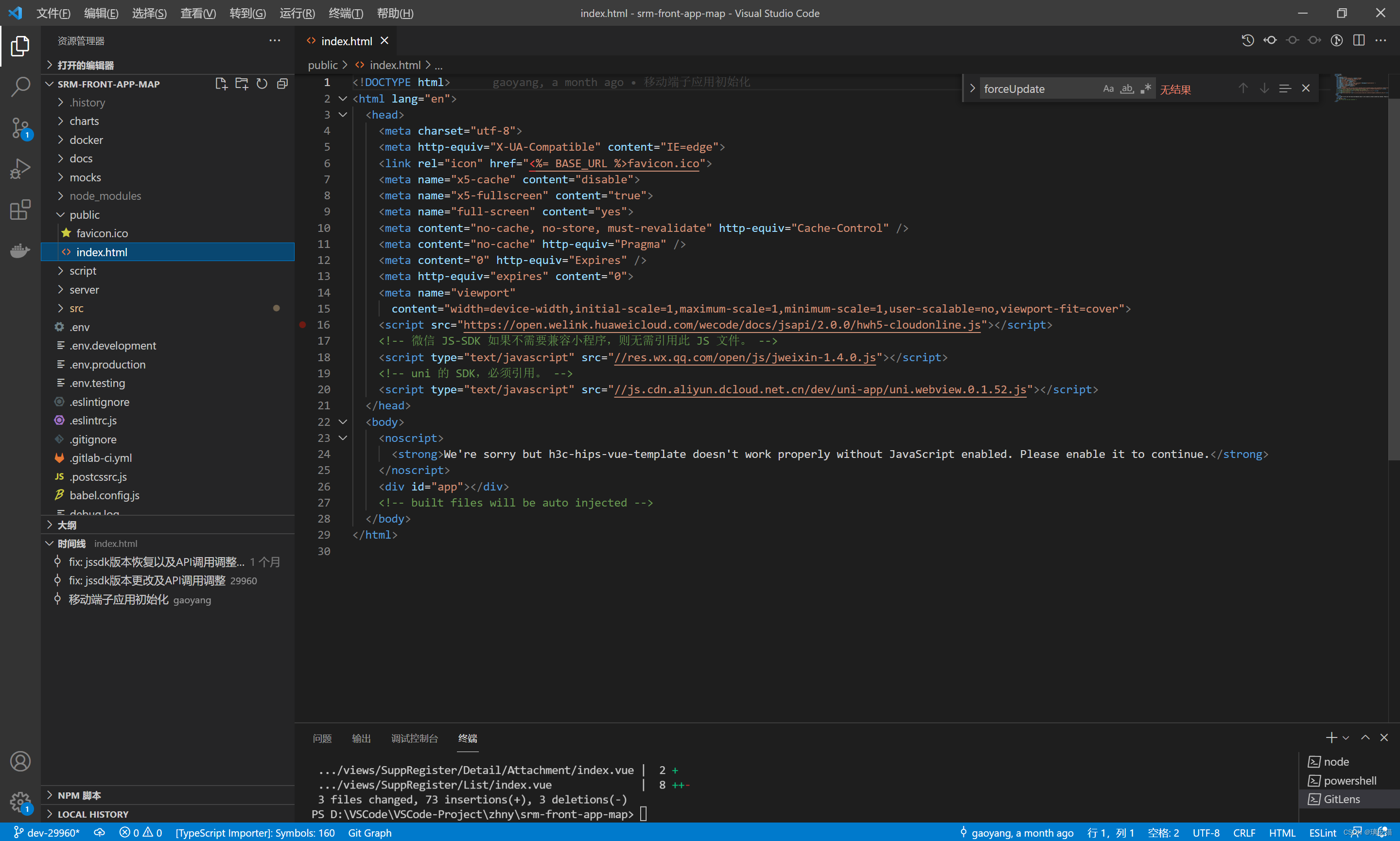Create a new folder in the explorer

point(242,84)
